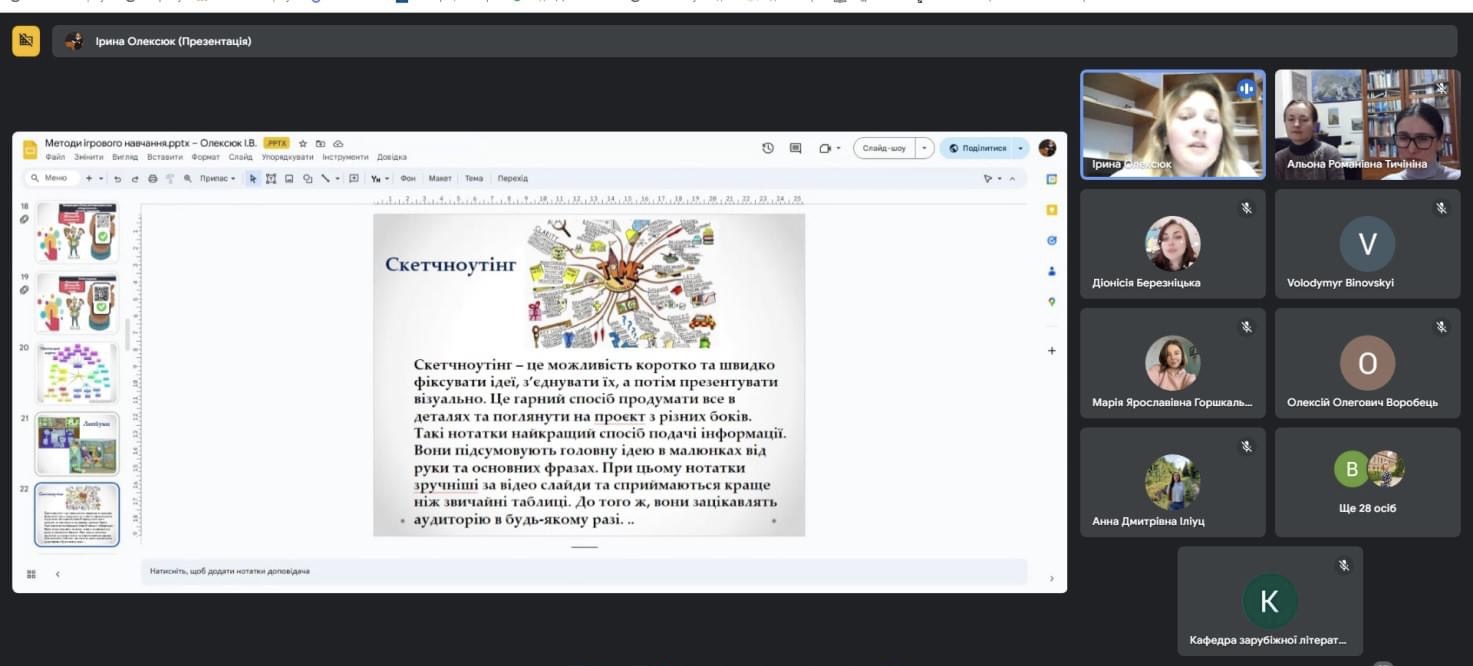The height and width of the screenshot is (666, 1473).
Task: Click muted mic icon on Олексій Олегович Воробець tile
Action: click(x=1441, y=327)
